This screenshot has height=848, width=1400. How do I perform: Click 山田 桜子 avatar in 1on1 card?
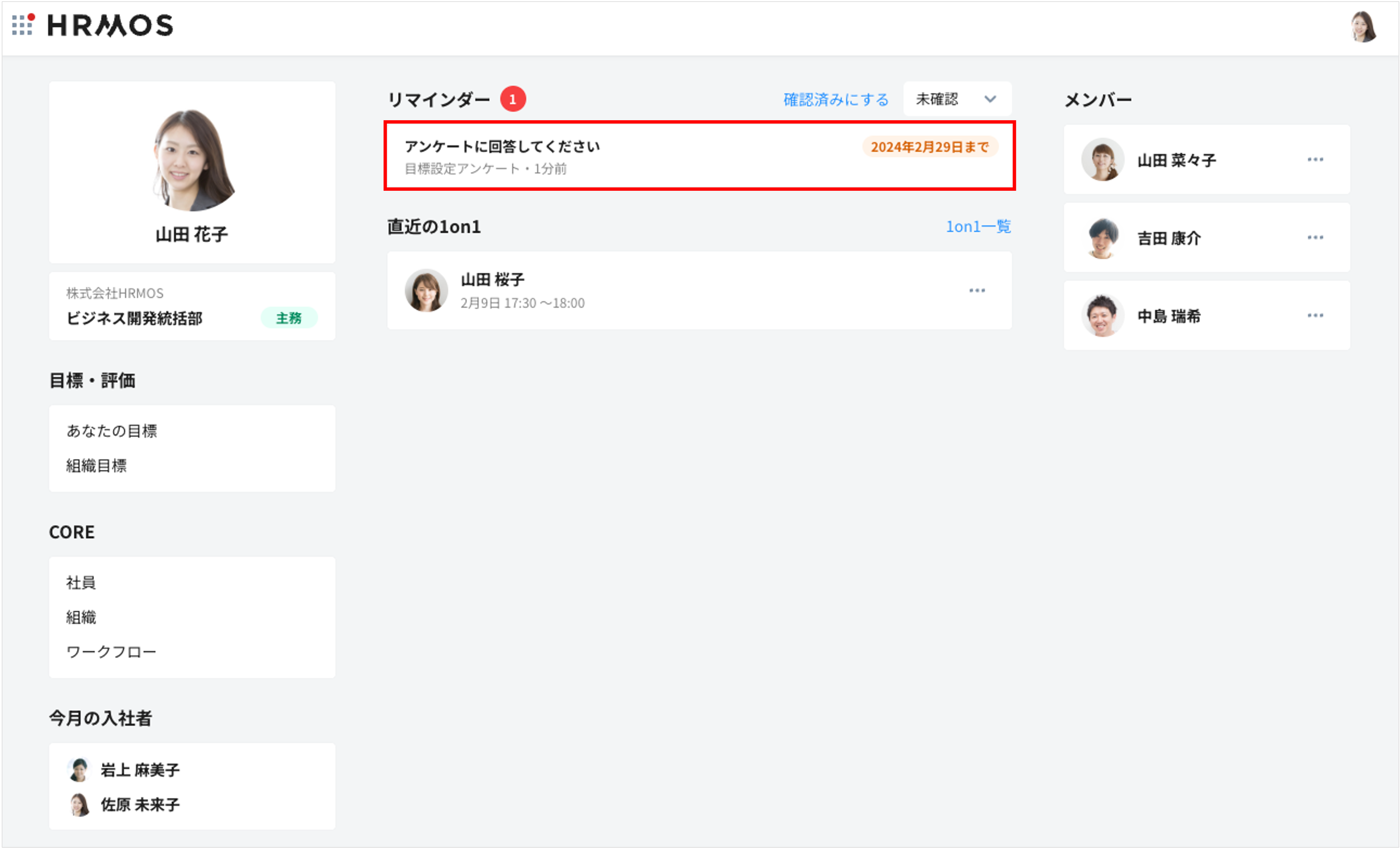pos(426,291)
